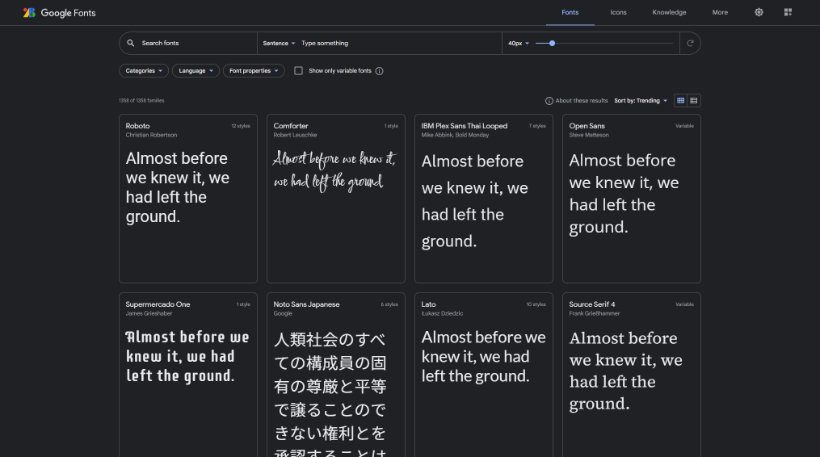This screenshot has height=457, width=820.
Task: Click the About these results link
Action: pos(582,100)
